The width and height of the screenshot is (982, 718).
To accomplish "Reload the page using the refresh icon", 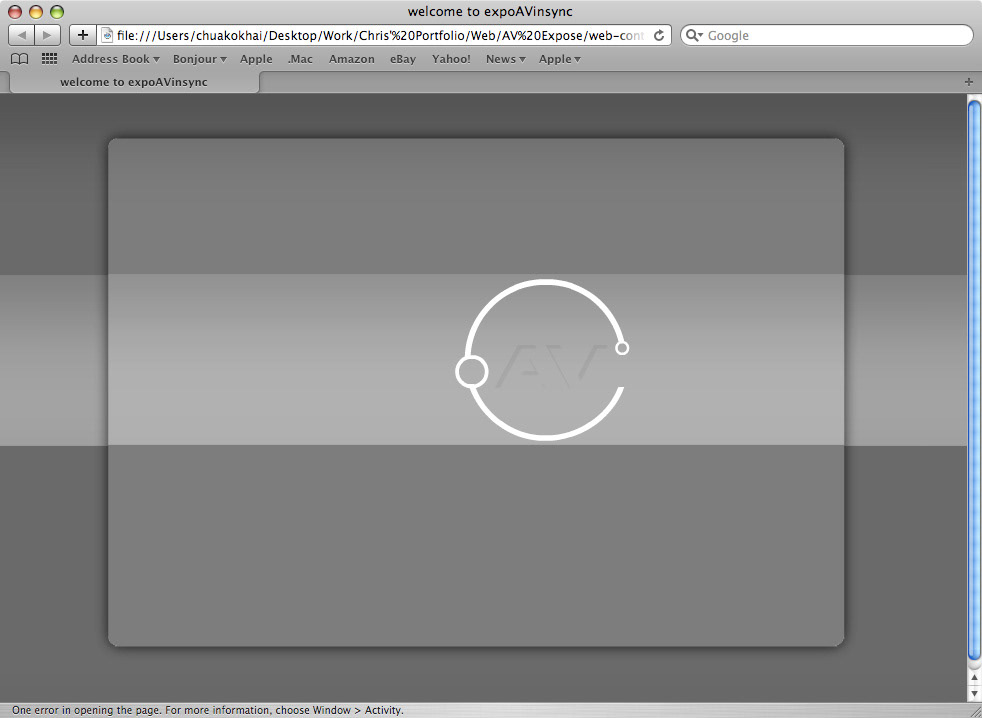I will (x=659, y=36).
